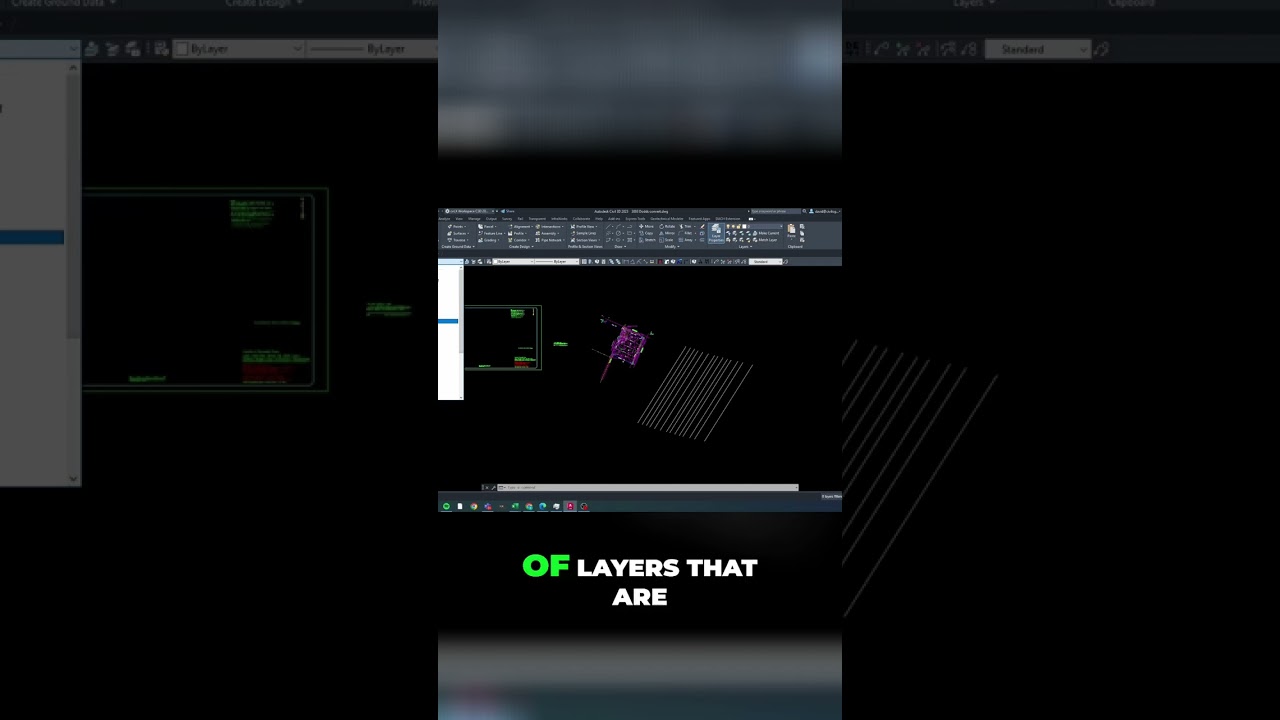
Task: Click the purple site drawing in viewport
Action: pyautogui.click(x=627, y=344)
